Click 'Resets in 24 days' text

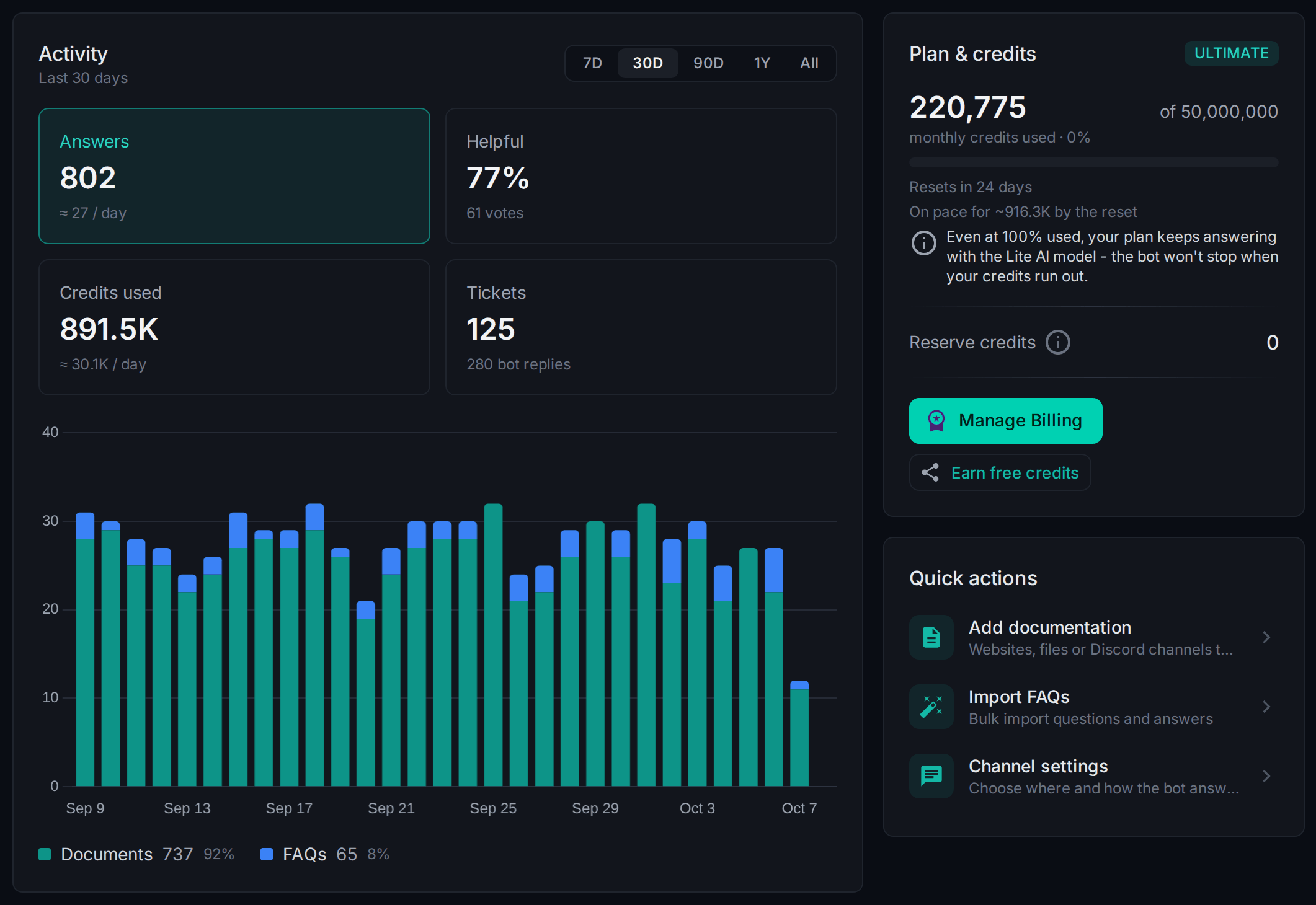click(x=971, y=187)
